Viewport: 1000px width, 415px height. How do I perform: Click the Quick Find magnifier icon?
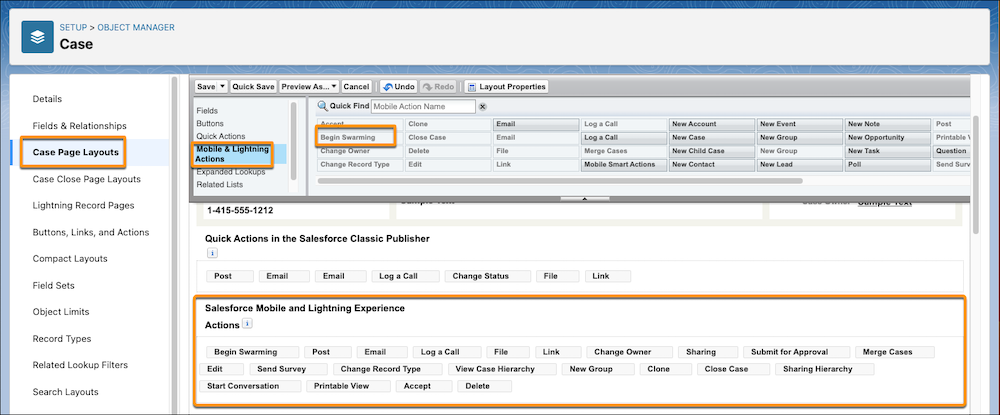click(x=323, y=106)
